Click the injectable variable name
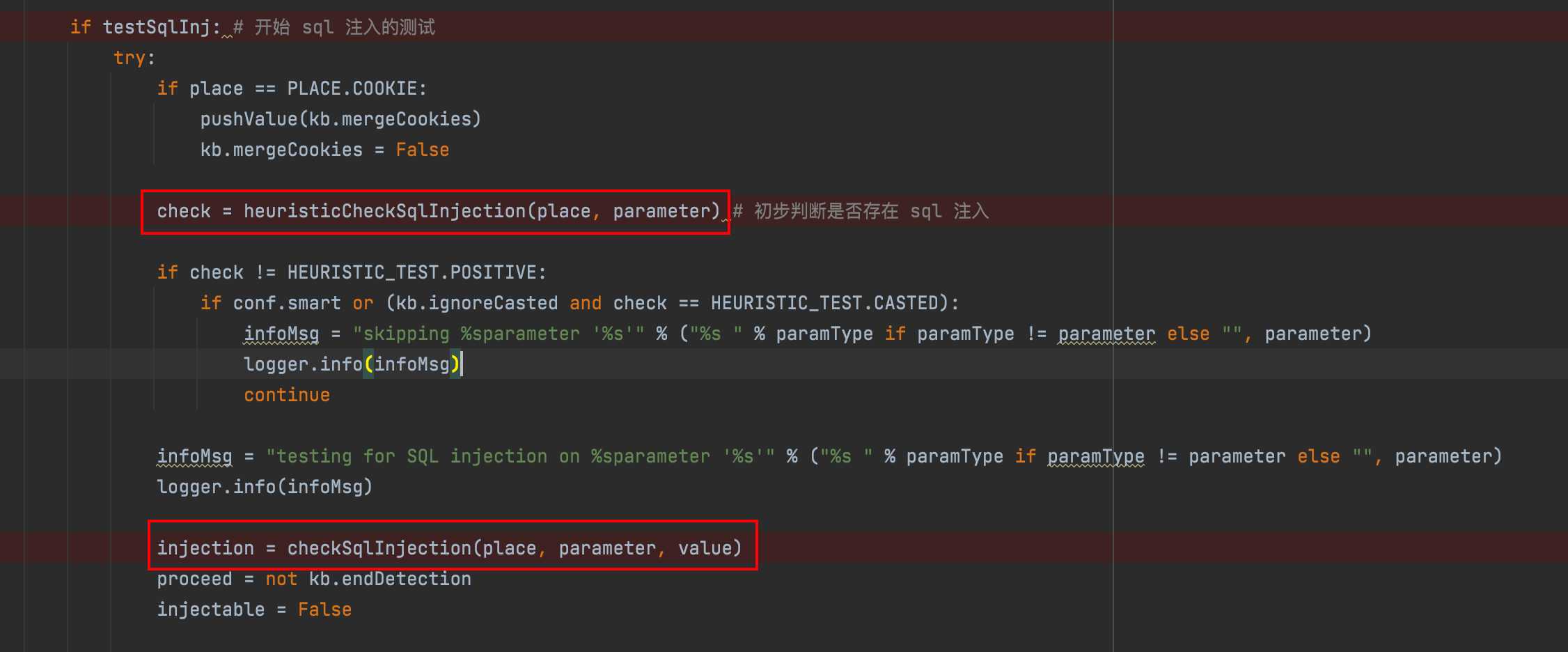The width and height of the screenshot is (1568, 652). 210,610
